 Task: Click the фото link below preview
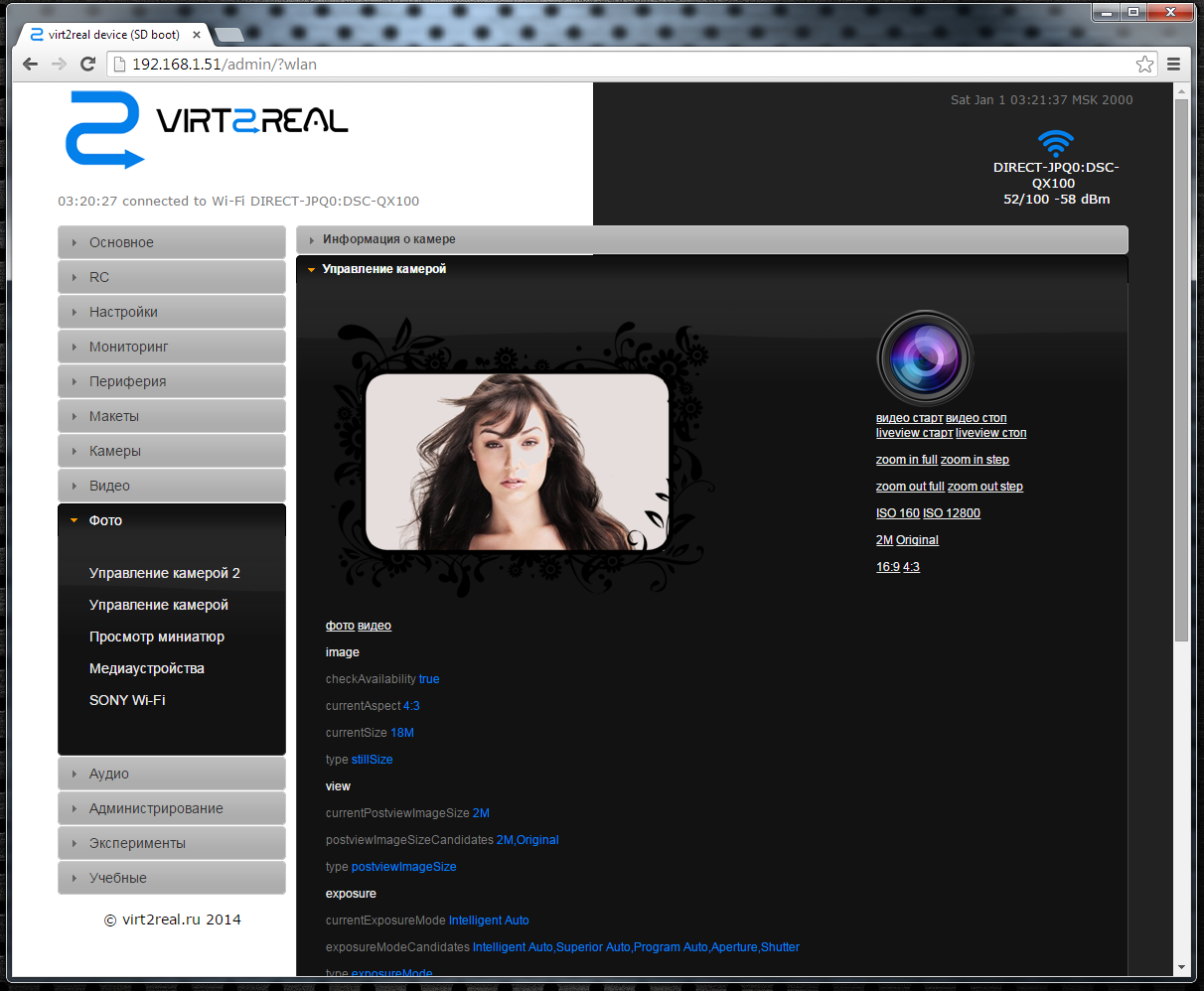340,626
